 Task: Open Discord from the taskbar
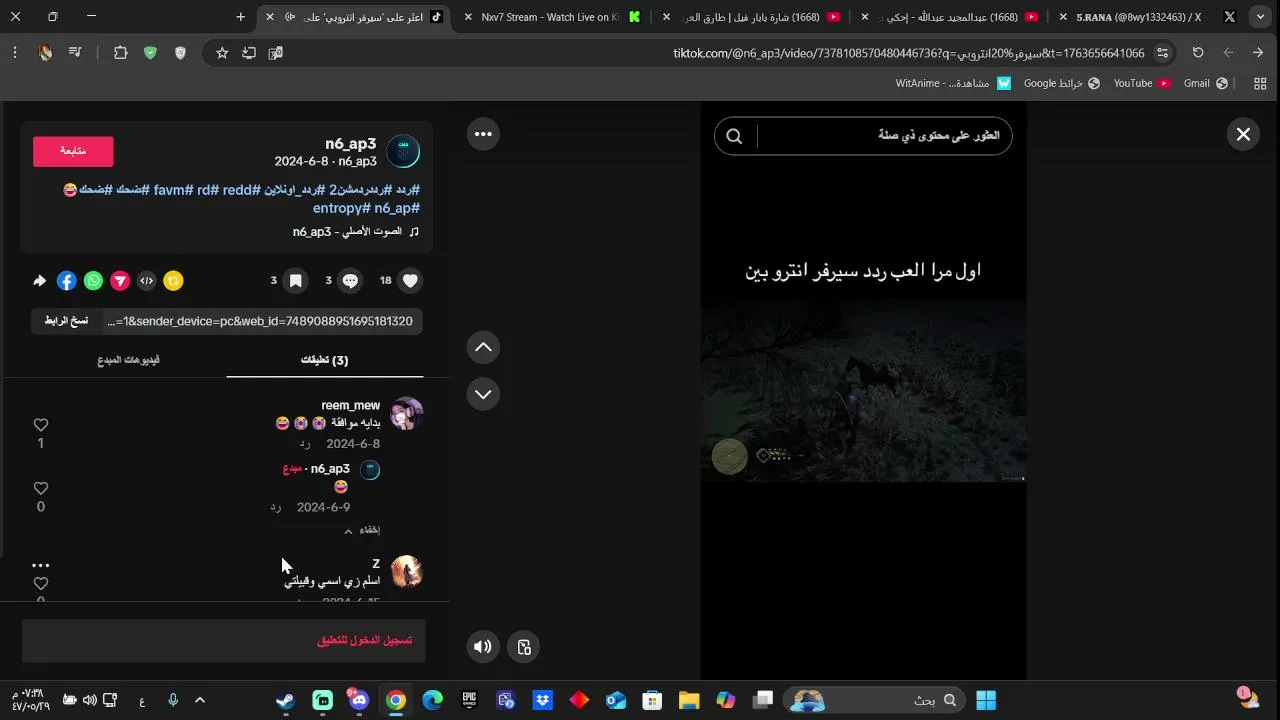(x=358, y=700)
